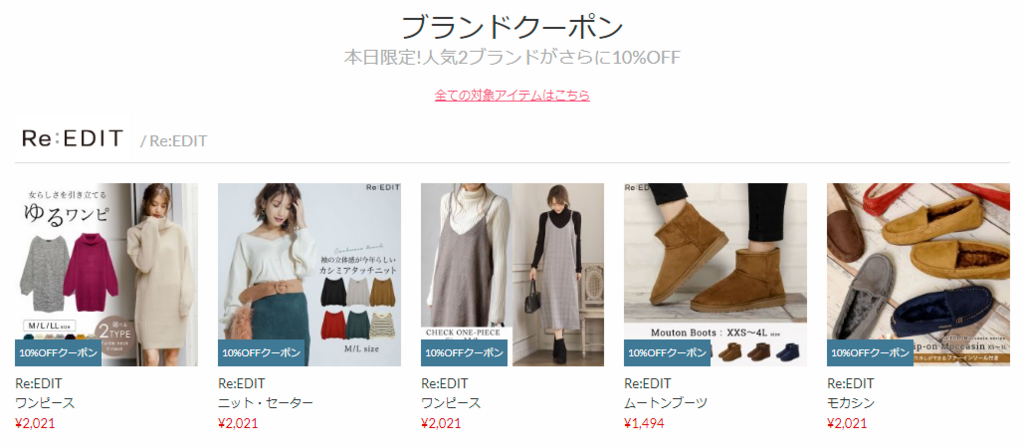Click 10%OFF coupon badge on knit sweater

pyautogui.click(x=261, y=353)
